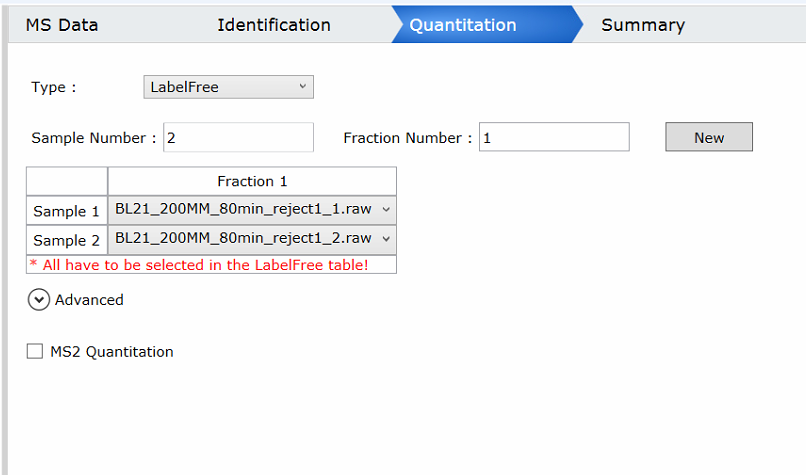Open the Type LabelFree dropdown

click(229, 87)
